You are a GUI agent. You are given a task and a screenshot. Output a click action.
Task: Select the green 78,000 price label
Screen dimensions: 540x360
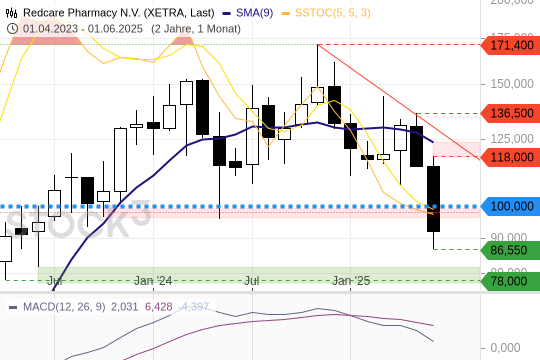[510, 281]
